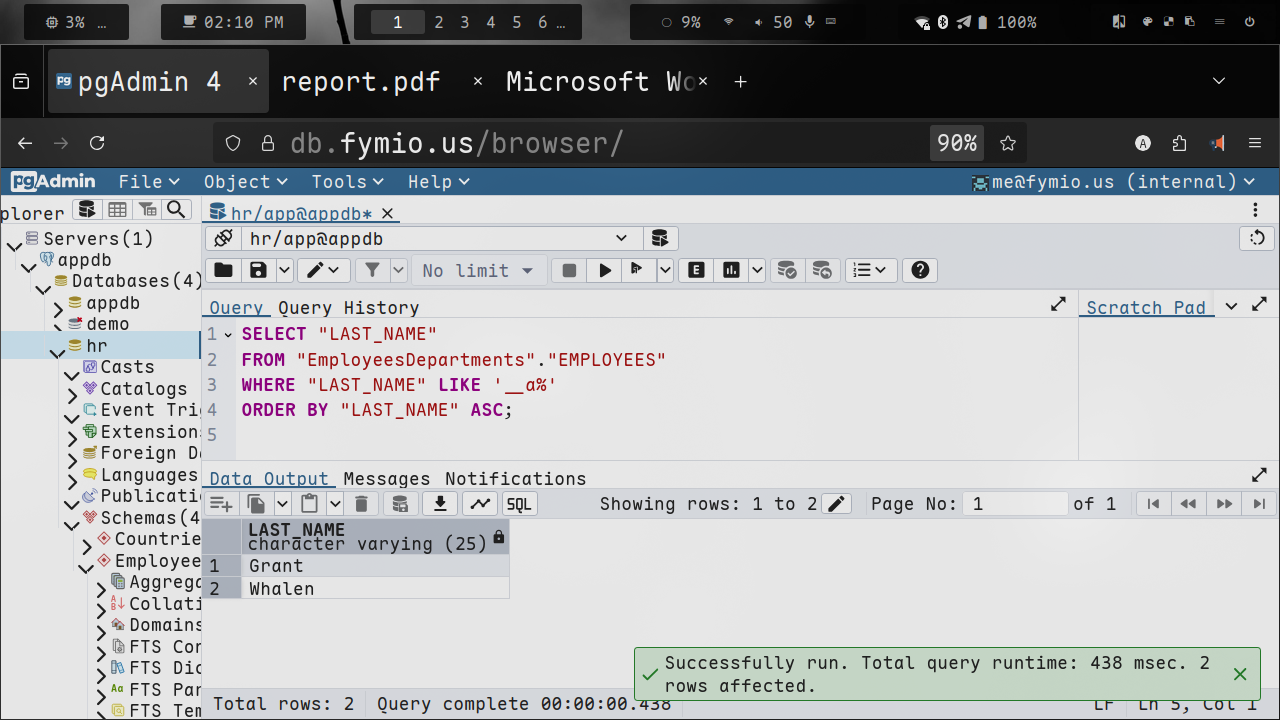Switch to the Query History tab
The width and height of the screenshot is (1280, 720).
348,308
